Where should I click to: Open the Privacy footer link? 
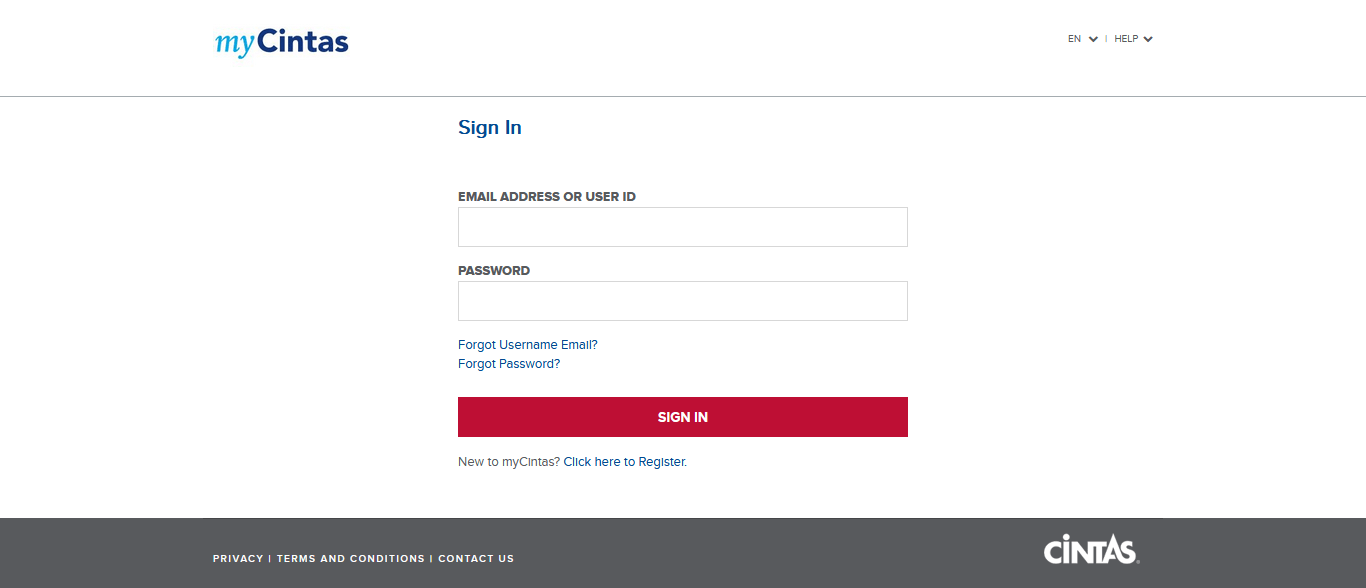238,559
